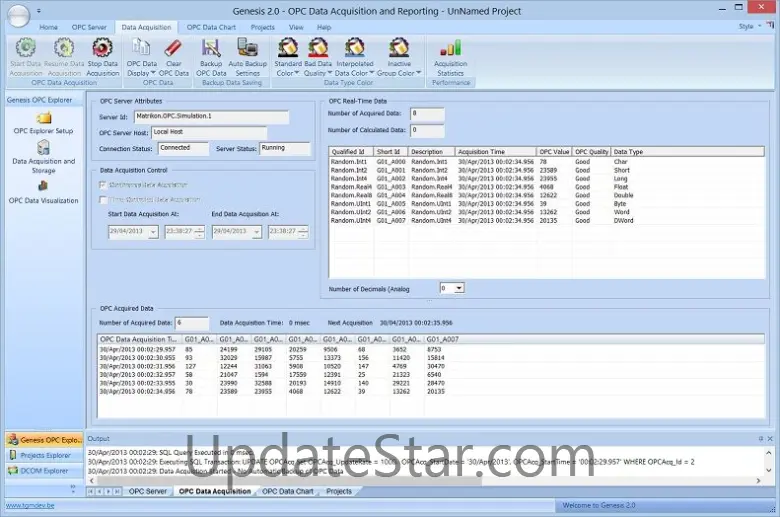The image size is (780, 517).
Task: Open Number of Decimals dropdown
Action: point(459,288)
